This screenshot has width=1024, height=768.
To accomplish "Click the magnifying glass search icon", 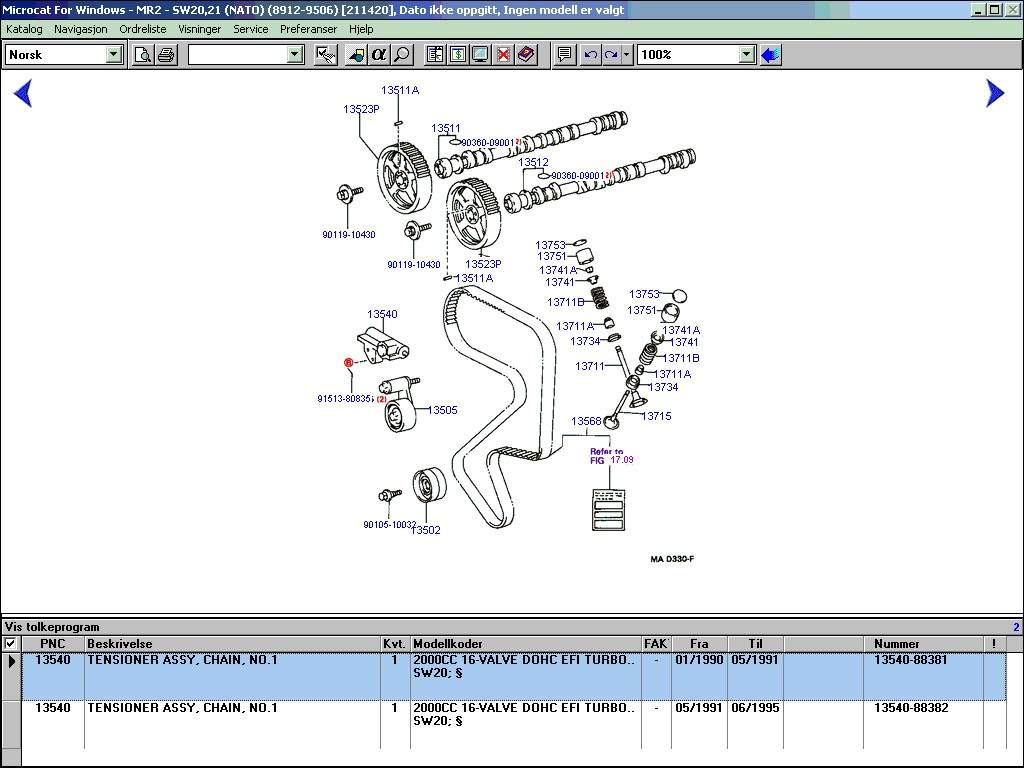I will click(x=401, y=55).
